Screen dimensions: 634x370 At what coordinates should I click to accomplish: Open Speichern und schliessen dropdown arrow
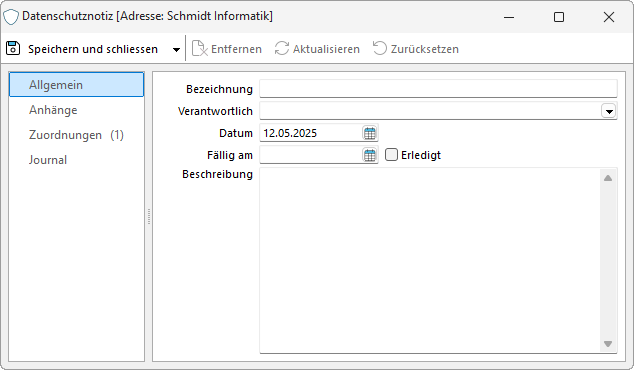(x=176, y=49)
